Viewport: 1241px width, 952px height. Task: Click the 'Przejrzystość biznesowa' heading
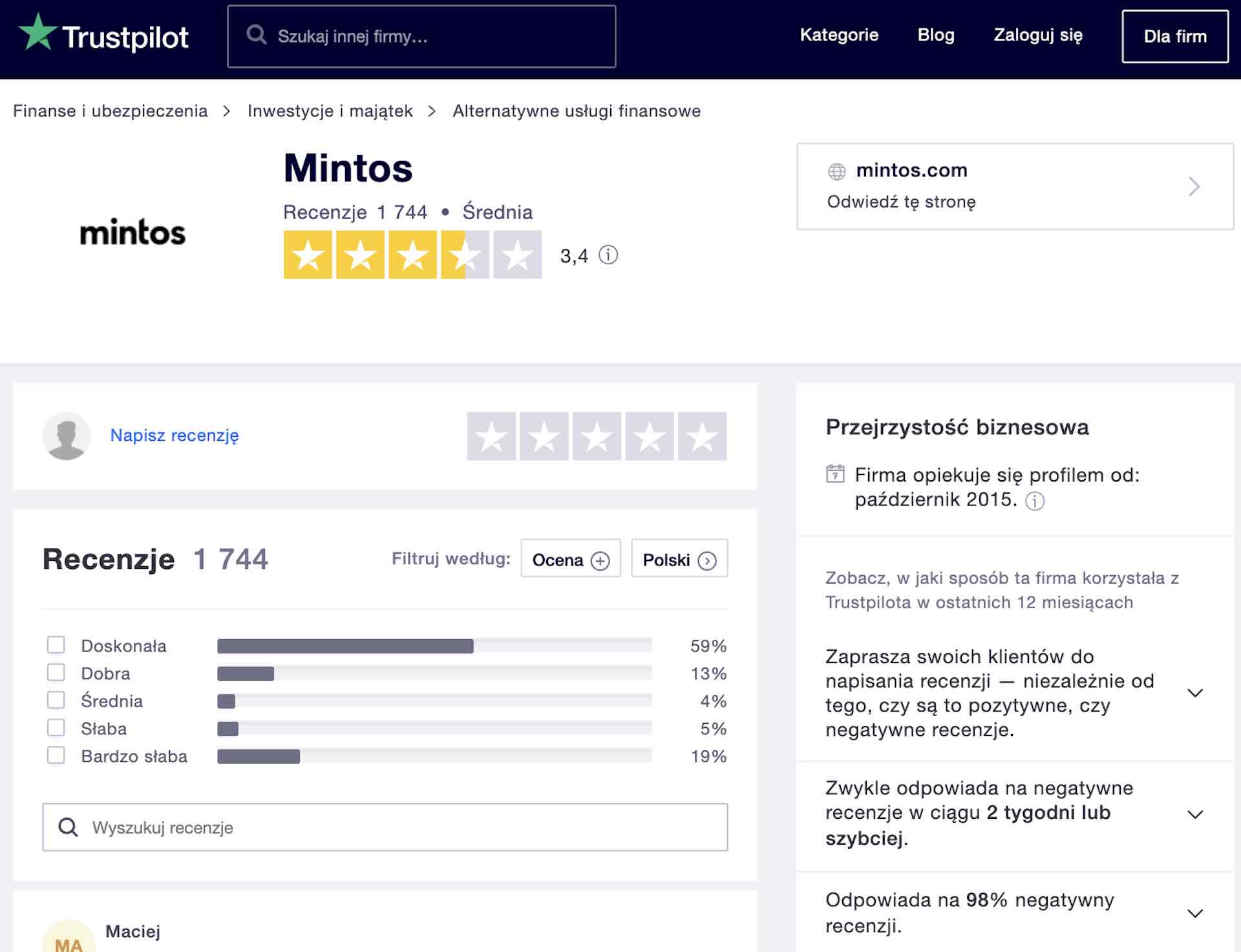pos(957,427)
